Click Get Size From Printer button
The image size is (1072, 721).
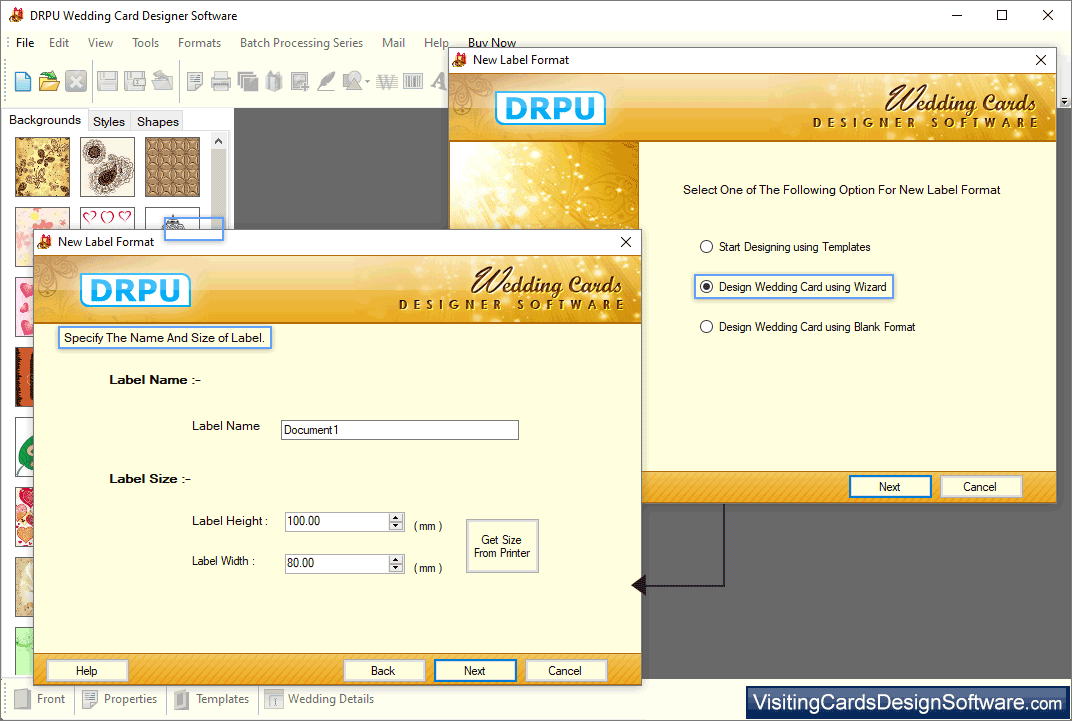[x=502, y=546]
